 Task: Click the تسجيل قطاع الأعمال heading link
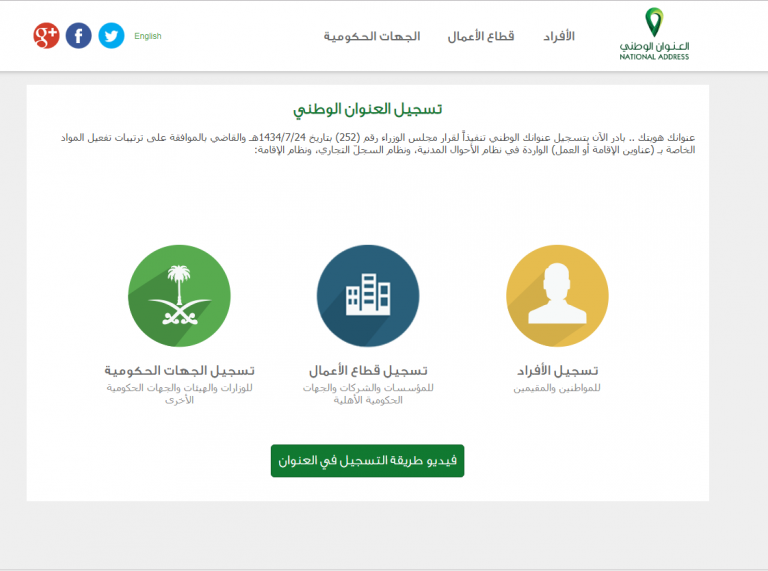pos(368,371)
